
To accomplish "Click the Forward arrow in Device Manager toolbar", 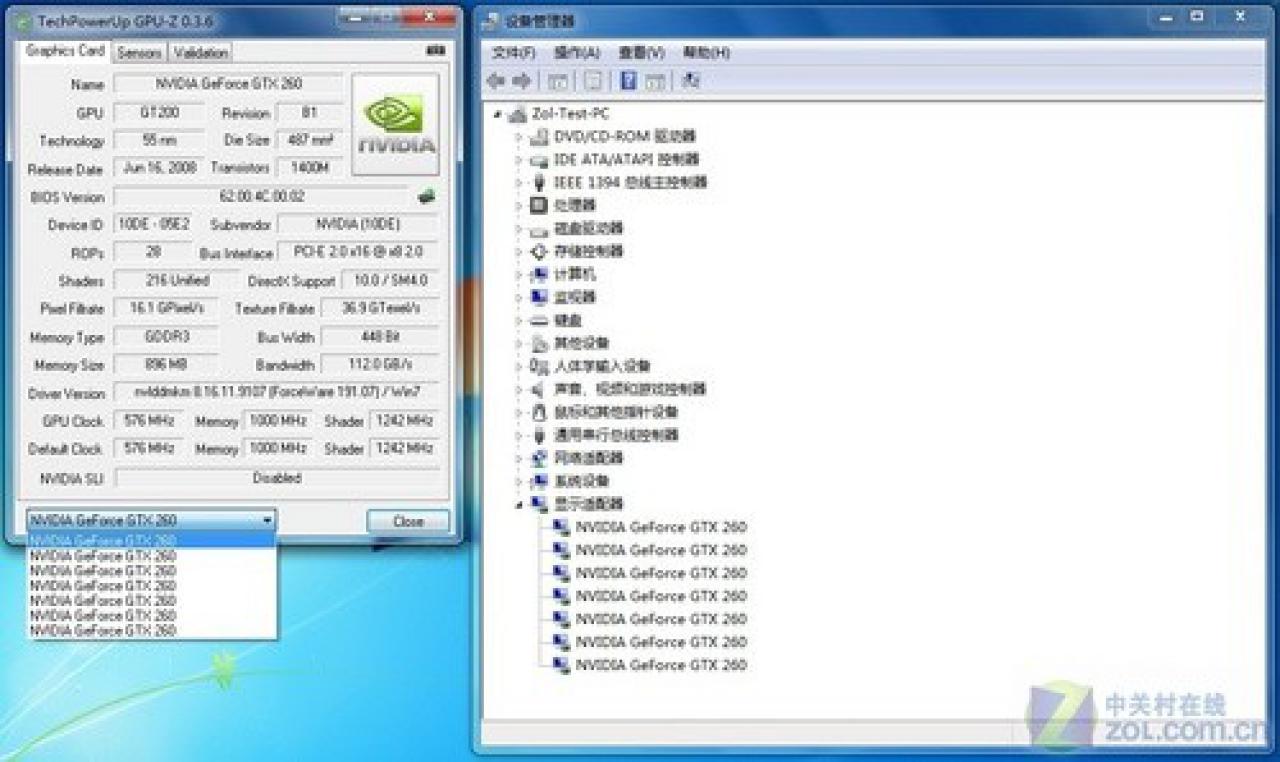I will click(521, 81).
